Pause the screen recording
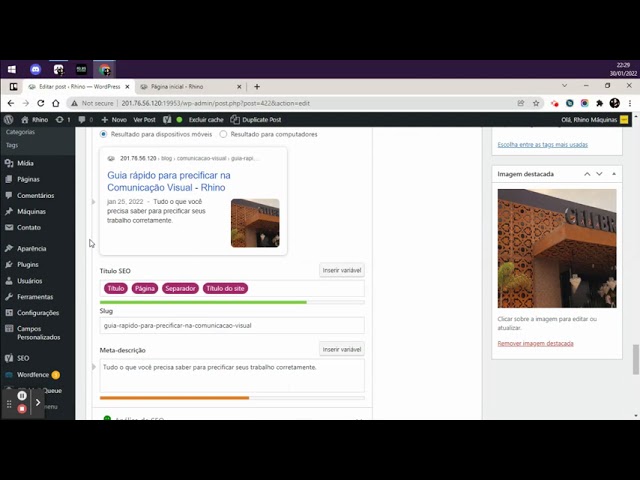Image resolution: width=640 pixels, height=480 pixels. point(22,396)
